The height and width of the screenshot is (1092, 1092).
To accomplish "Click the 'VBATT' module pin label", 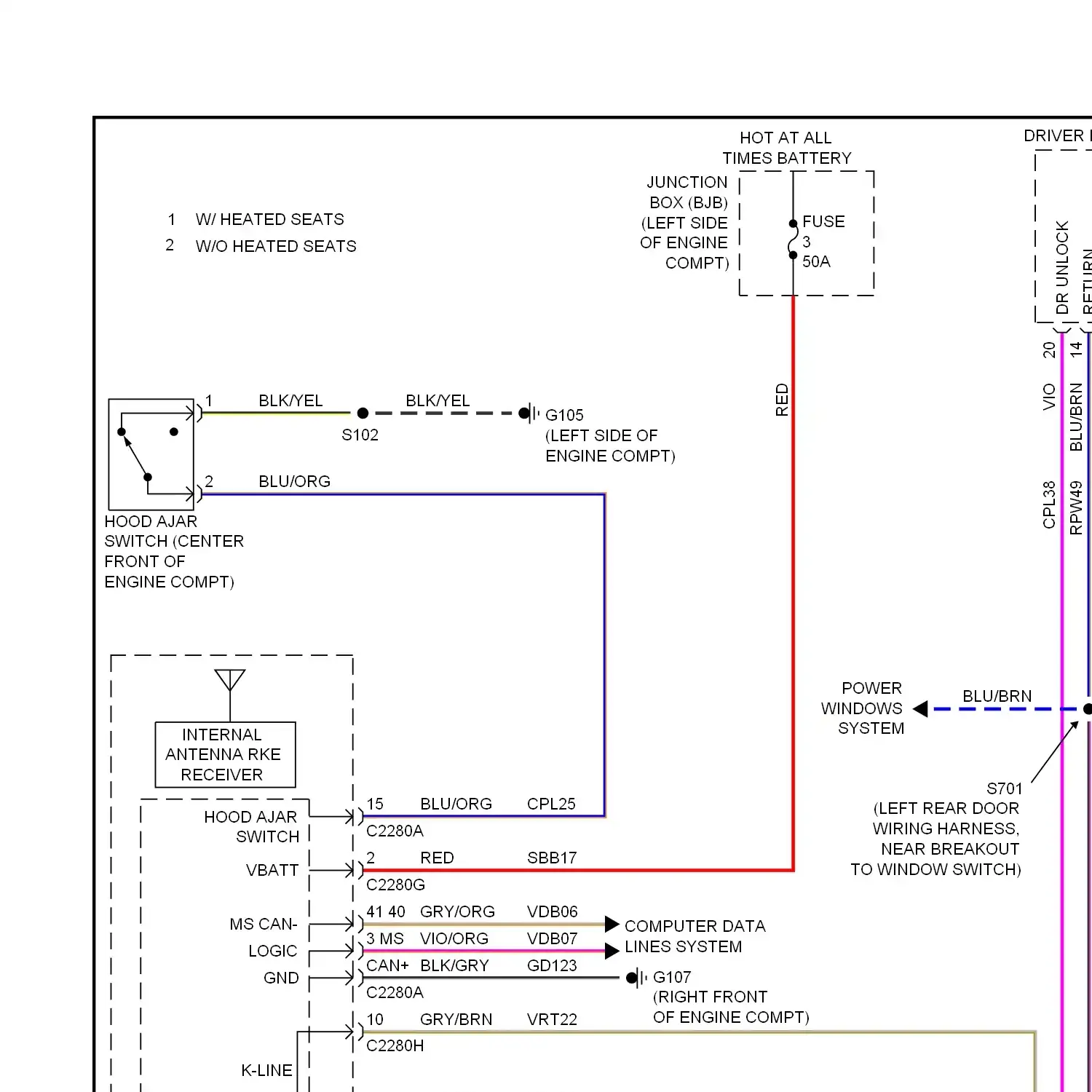I will pos(272,870).
